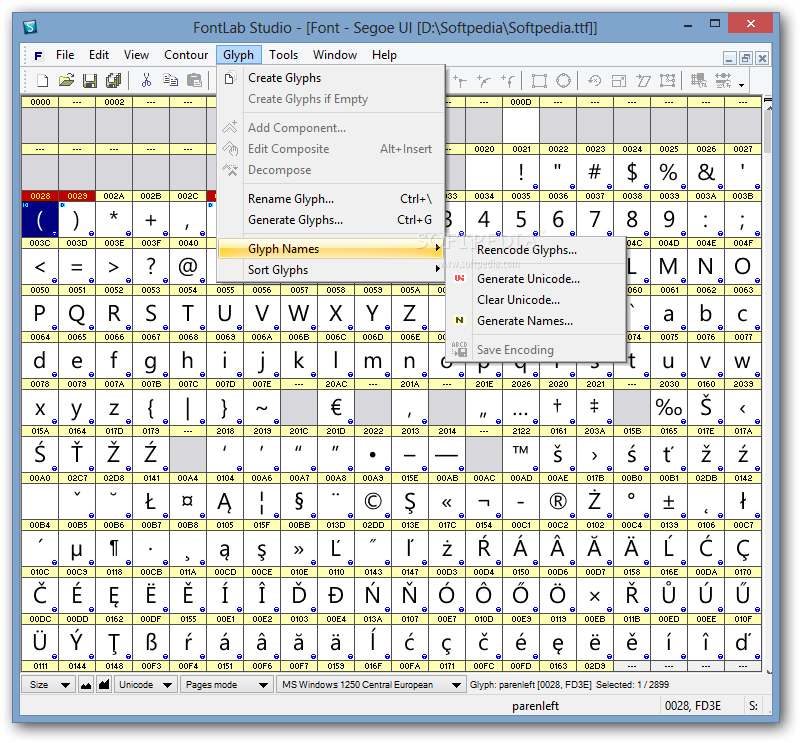800x743 pixels.
Task: Click the "parenleft" status bar text
Action: pyautogui.click(x=535, y=706)
